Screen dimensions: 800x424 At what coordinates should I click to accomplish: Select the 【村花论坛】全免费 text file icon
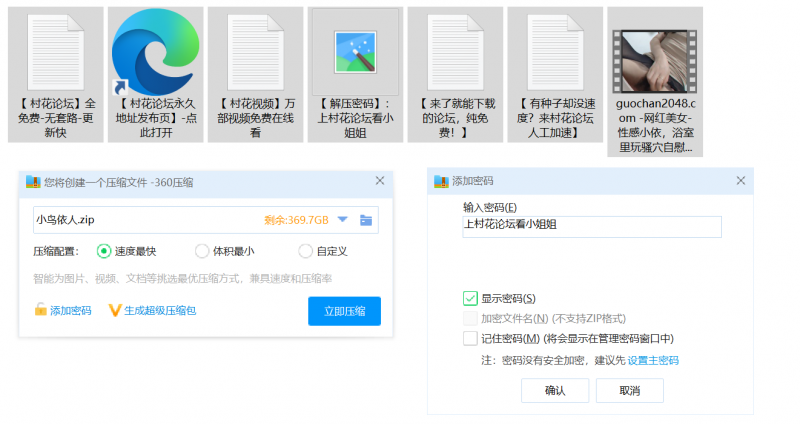click(x=56, y=50)
